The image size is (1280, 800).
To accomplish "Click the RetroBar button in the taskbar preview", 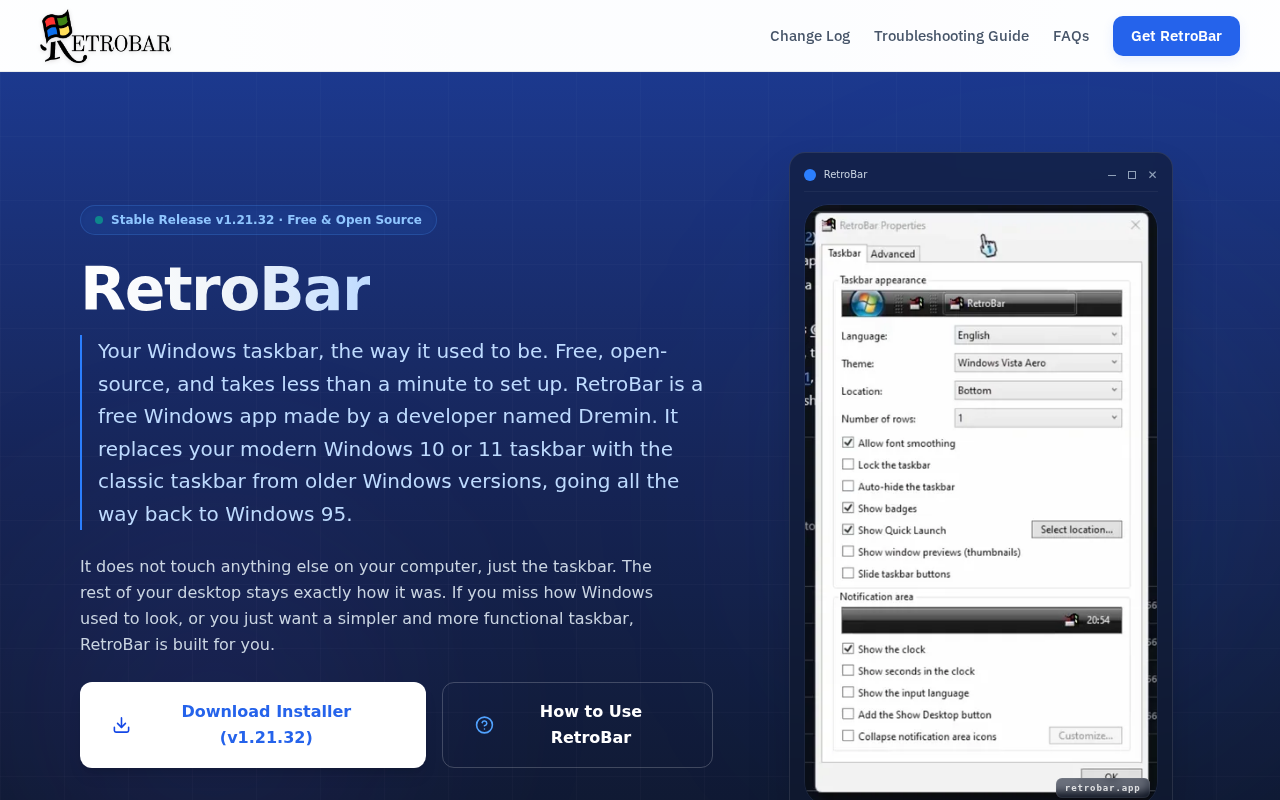I will [x=1010, y=303].
